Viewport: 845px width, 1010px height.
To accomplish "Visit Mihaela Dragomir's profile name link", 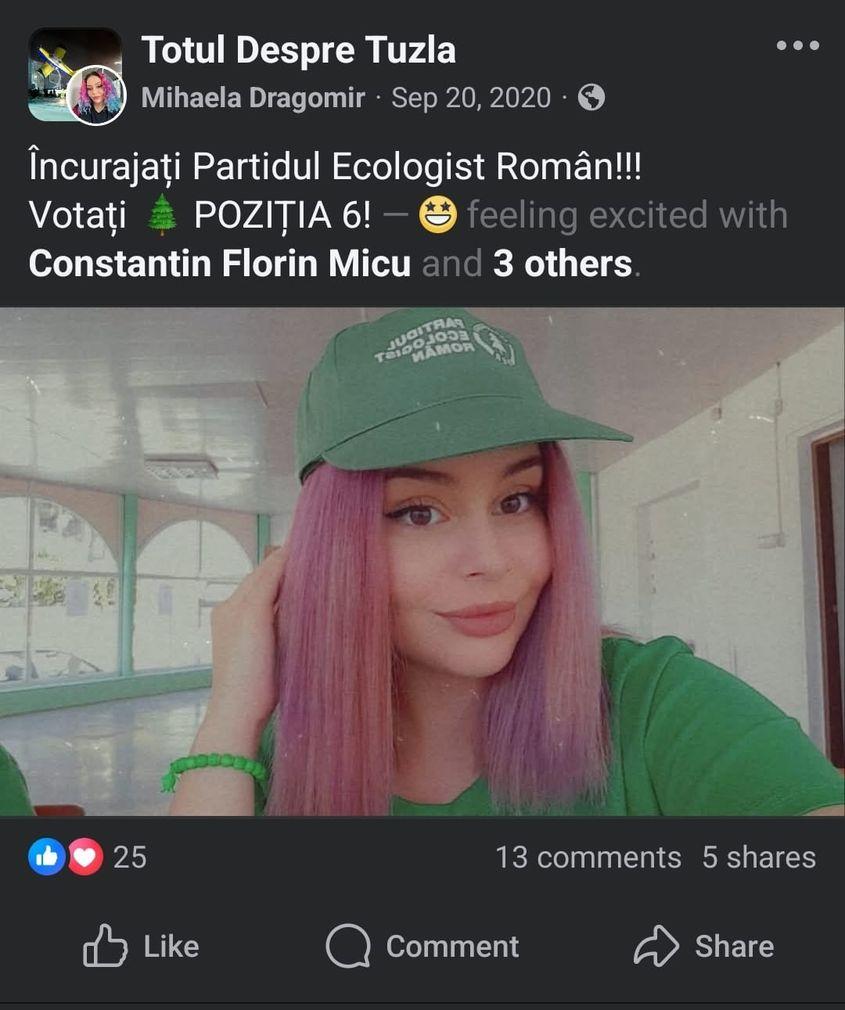I will [253, 98].
